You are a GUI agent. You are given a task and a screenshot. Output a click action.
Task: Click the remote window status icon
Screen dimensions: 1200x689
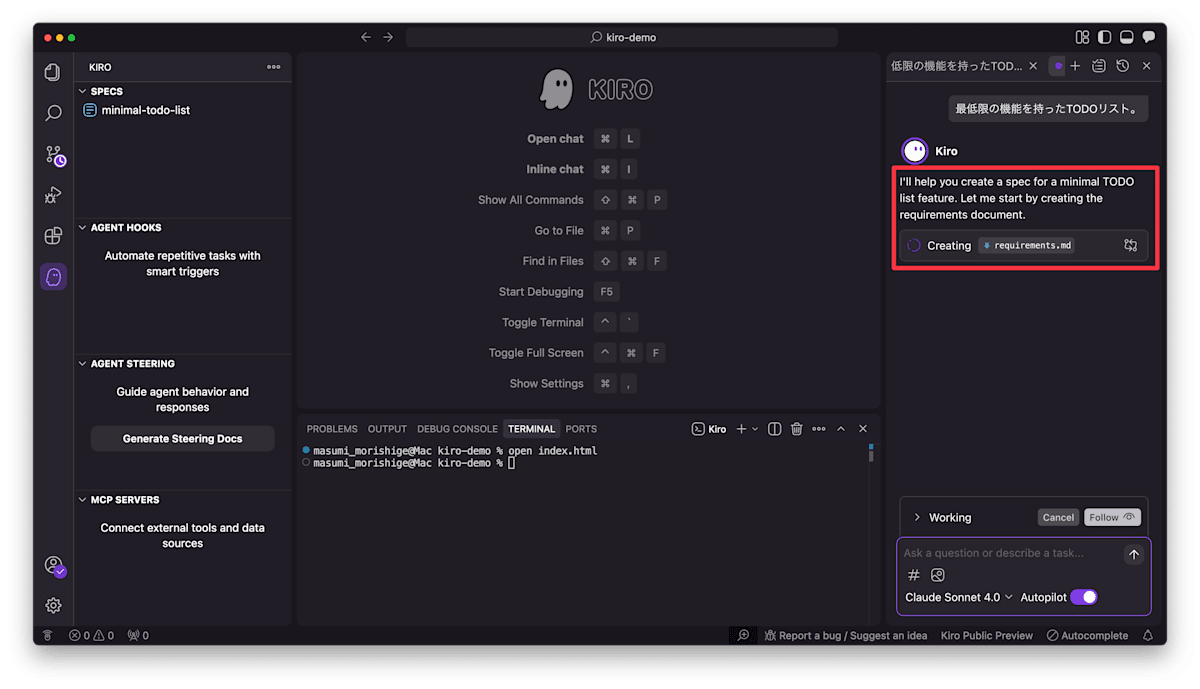[x=47, y=635]
